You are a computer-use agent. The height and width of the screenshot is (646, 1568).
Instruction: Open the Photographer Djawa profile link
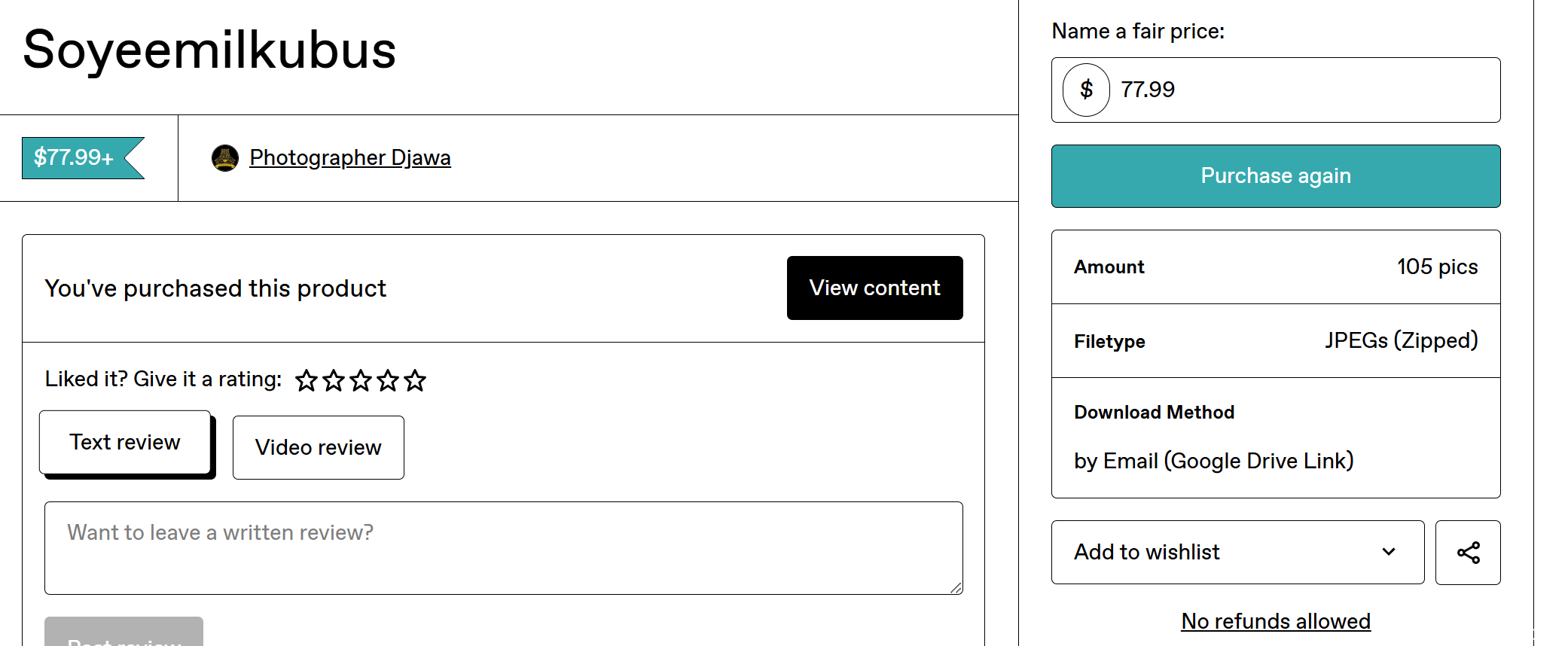(x=349, y=157)
